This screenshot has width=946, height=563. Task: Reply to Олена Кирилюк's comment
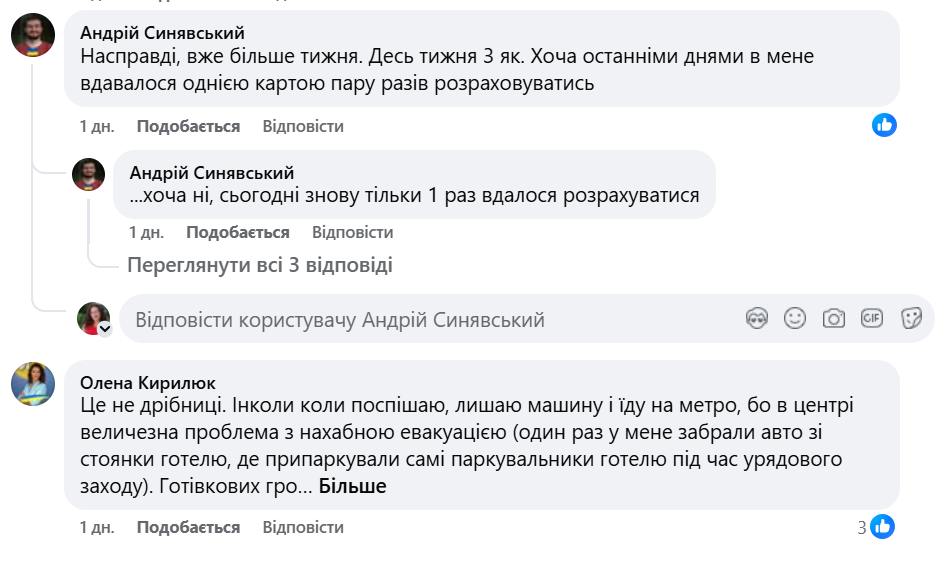[303, 527]
